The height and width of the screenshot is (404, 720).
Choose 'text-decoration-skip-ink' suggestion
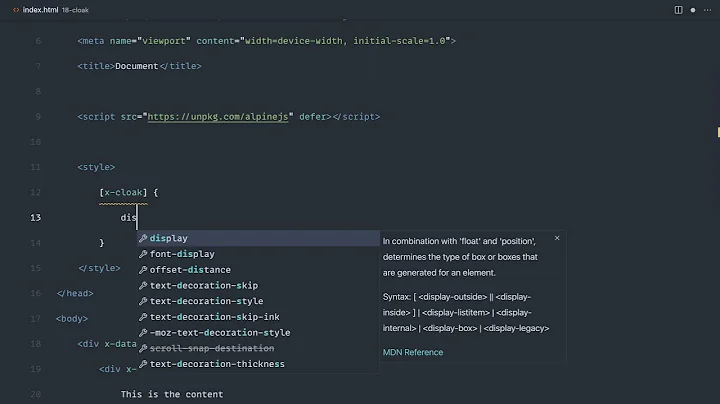[259, 317]
